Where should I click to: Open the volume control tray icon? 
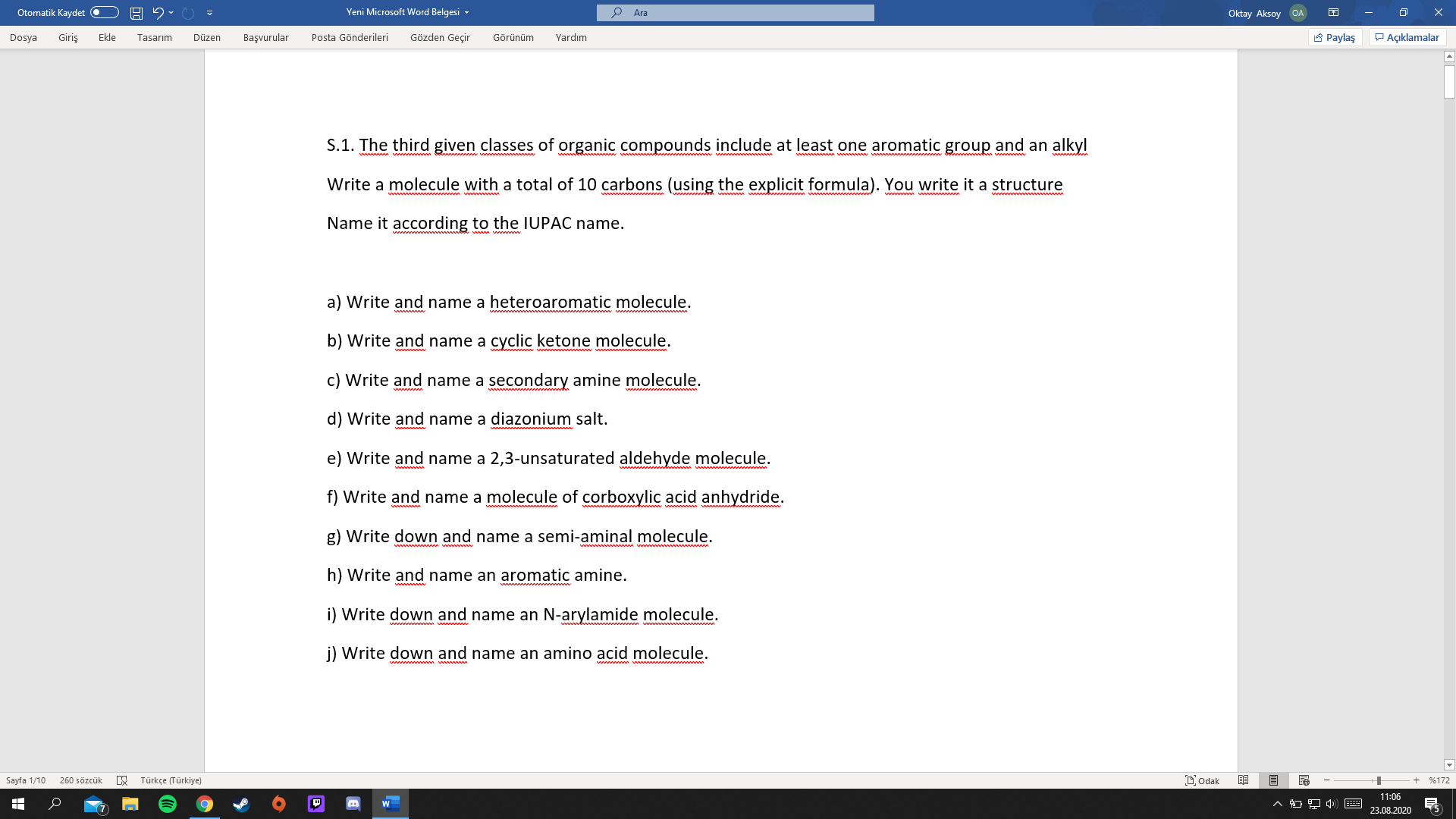point(1332,804)
